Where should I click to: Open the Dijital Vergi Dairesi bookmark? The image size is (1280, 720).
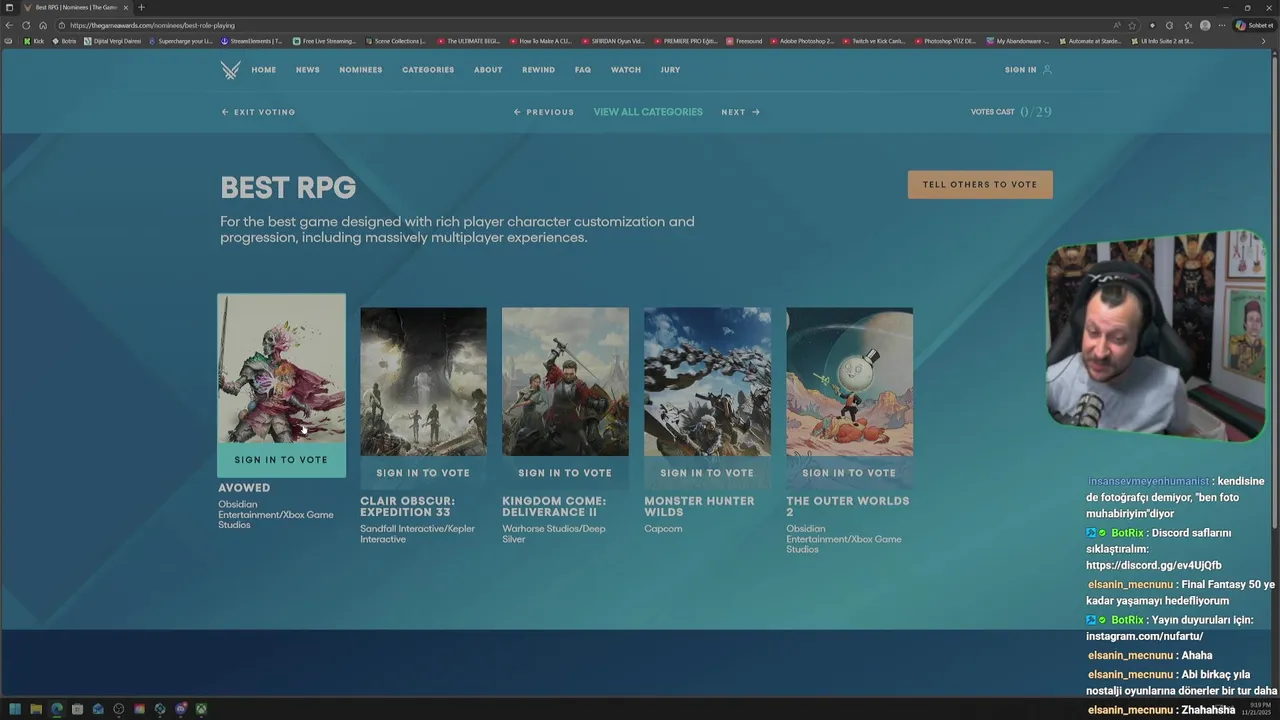click(x=113, y=41)
